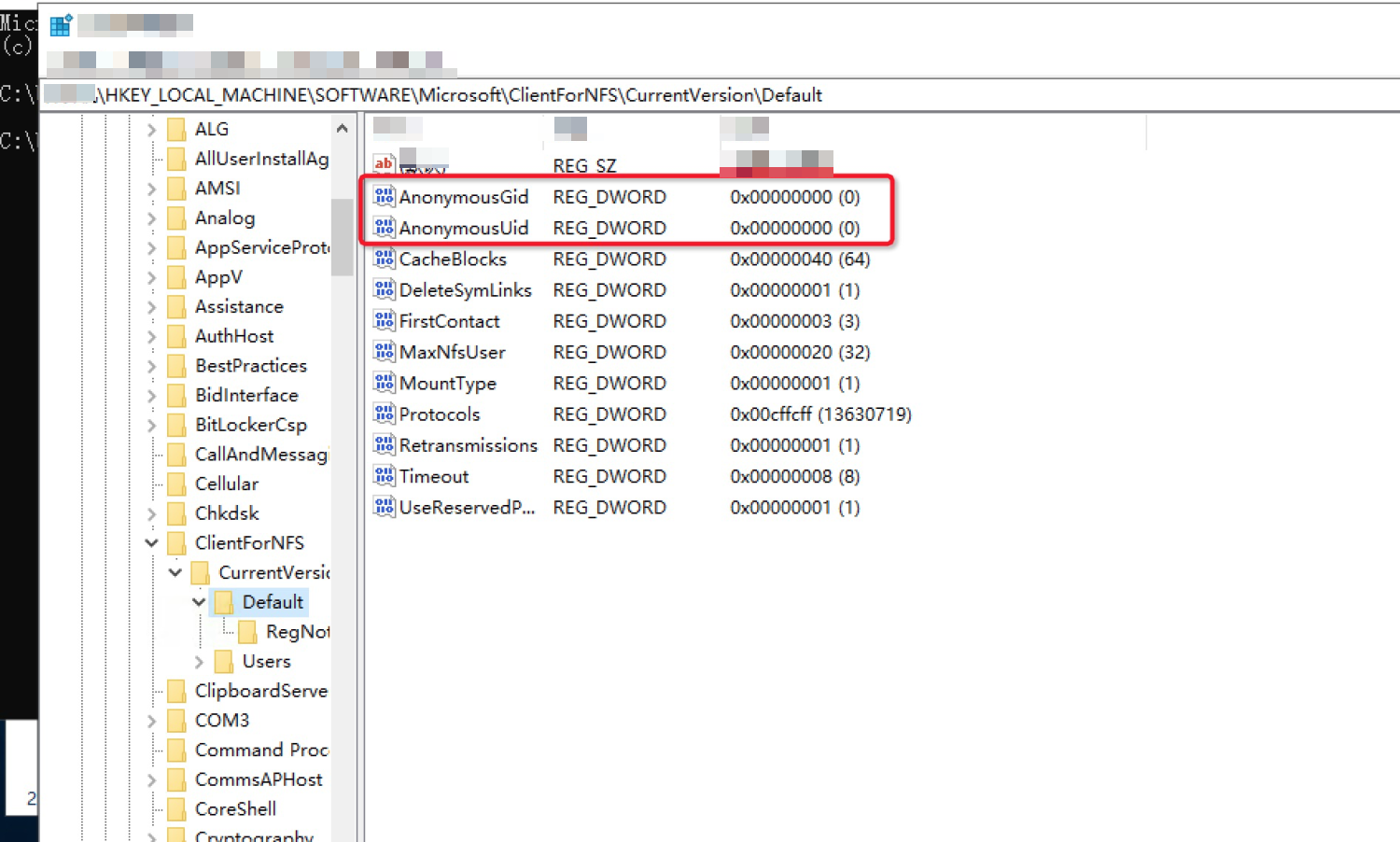Click the ALG folder icon

176,129
